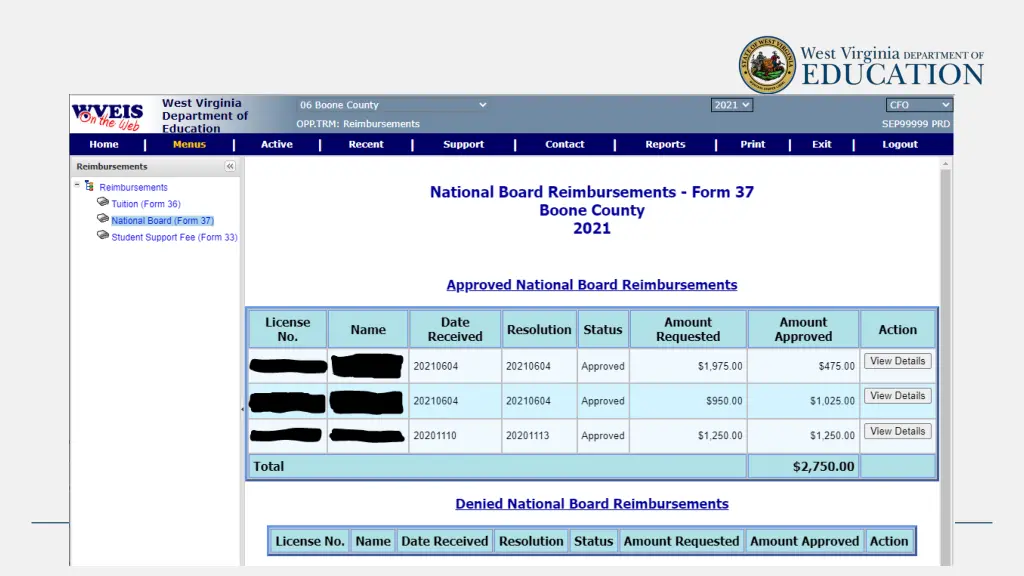Click the Status header in the denied table
This screenshot has width=1024, height=576.
coord(593,541)
